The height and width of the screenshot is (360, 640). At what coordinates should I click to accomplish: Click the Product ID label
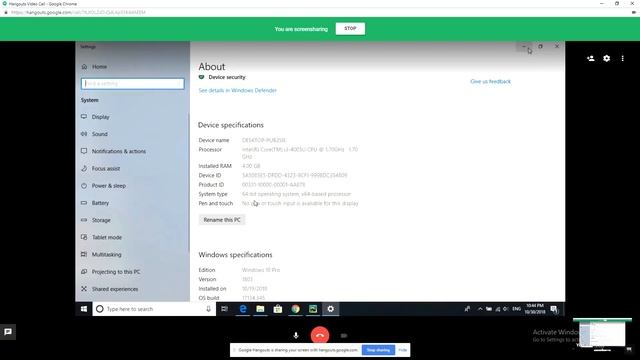[x=211, y=184]
